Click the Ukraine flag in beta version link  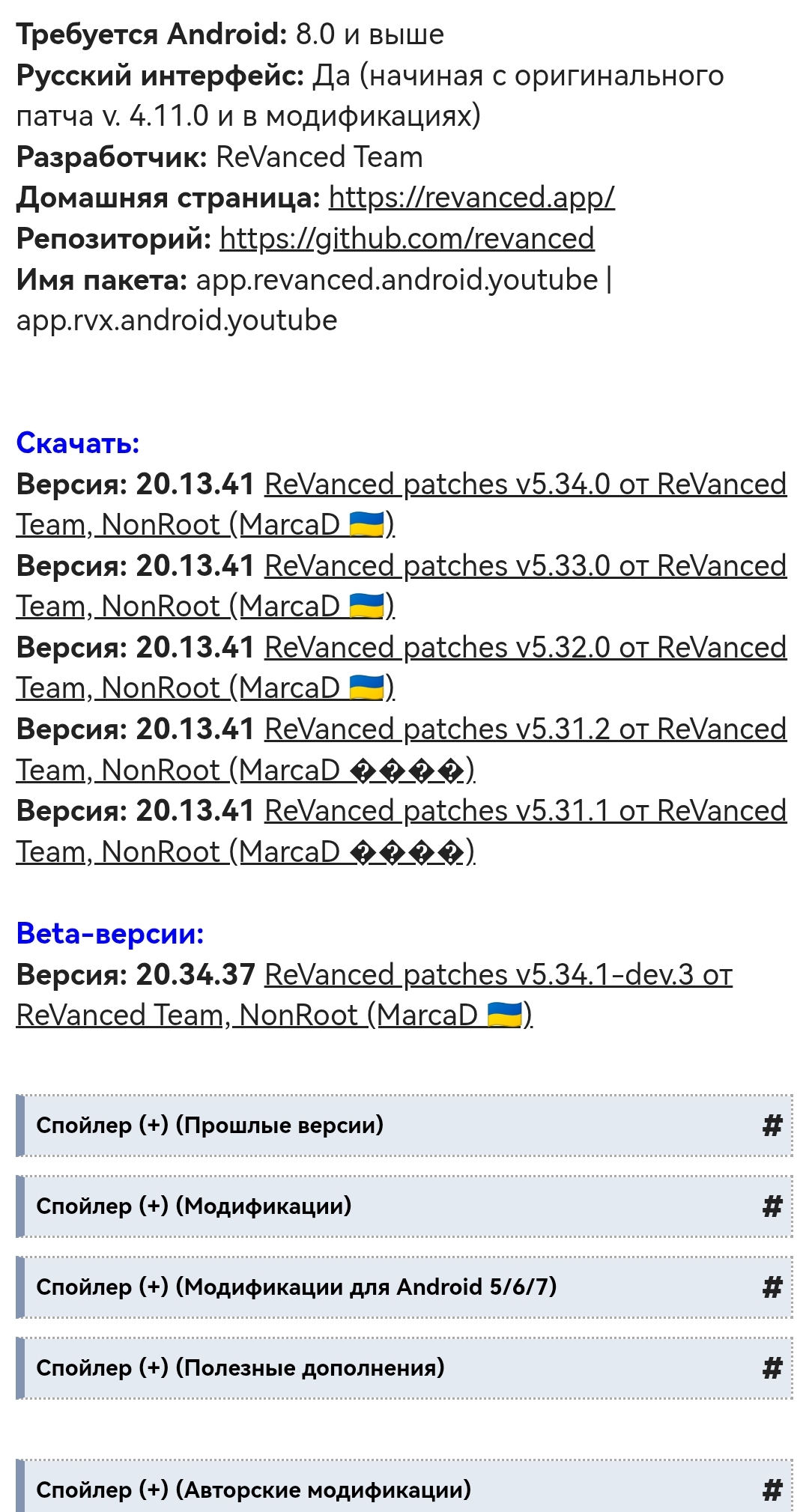[505, 1015]
